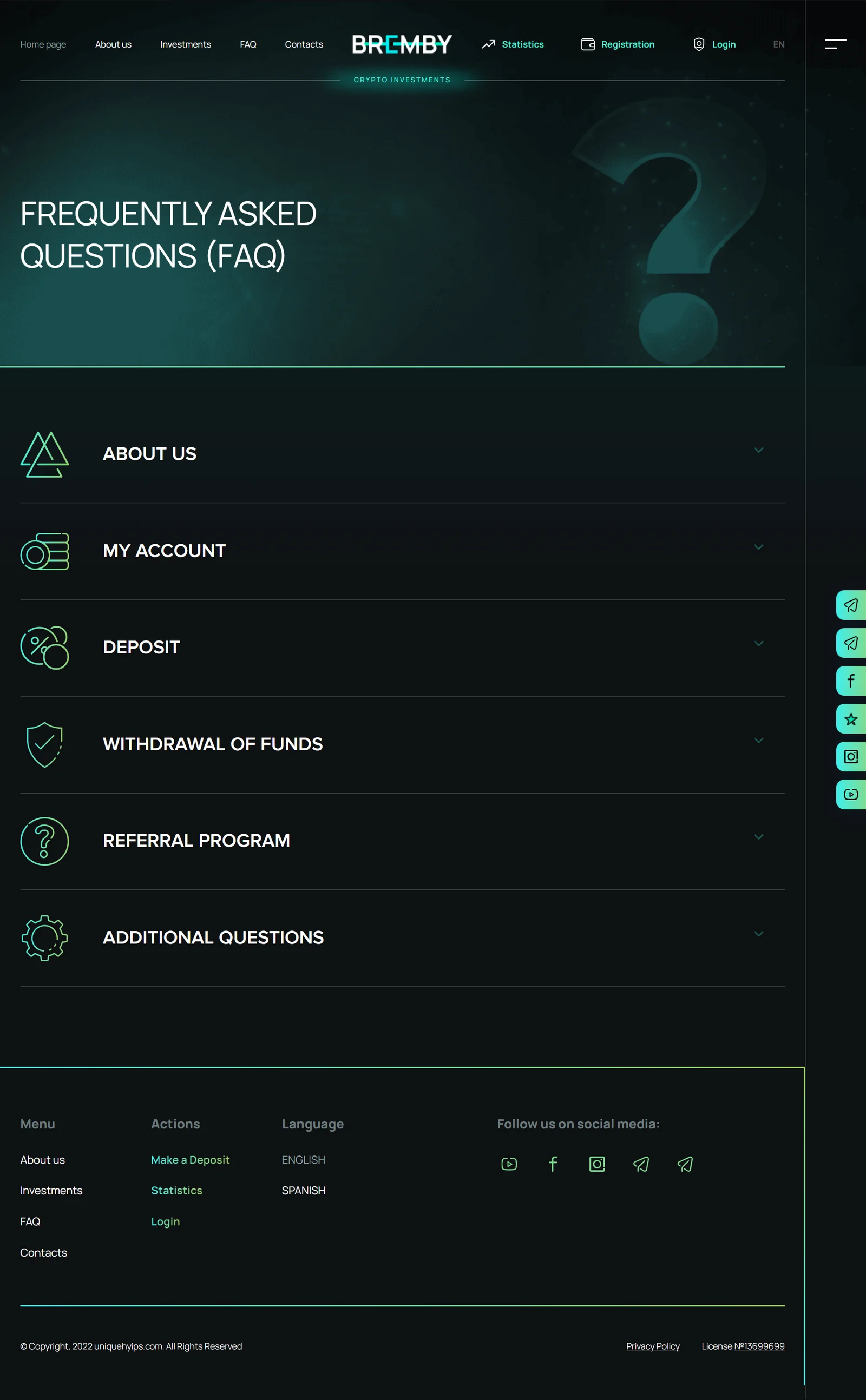Open Instagram from the floating side panel
Image resolution: width=866 pixels, height=1400 pixels.
pyautogui.click(x=850, y=757)
